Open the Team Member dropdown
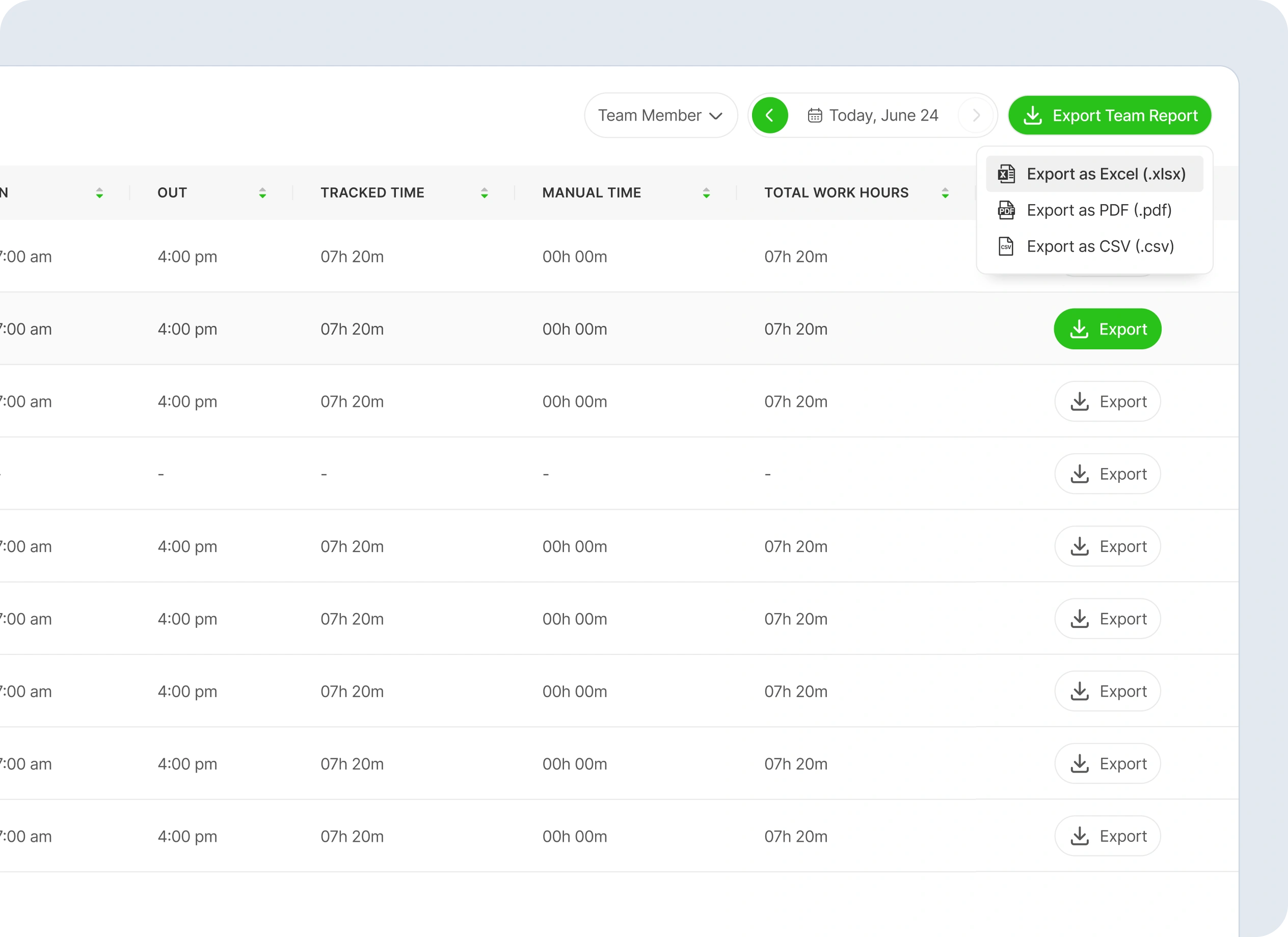1288x937 pixels. [660, 115]
